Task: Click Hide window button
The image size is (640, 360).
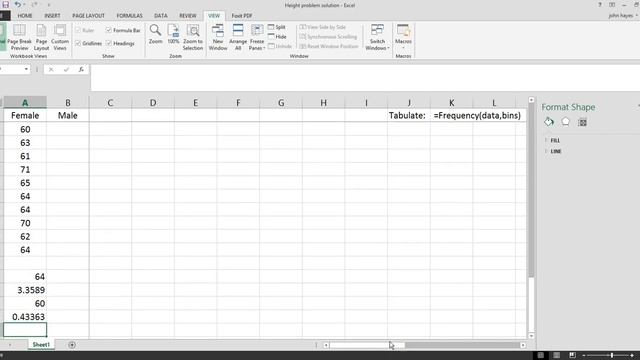Action: pyautogui.click(x=277, y=37)
